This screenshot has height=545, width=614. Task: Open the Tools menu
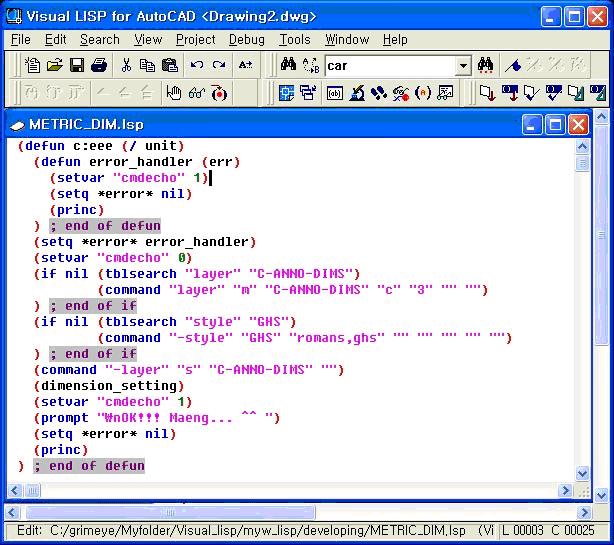(x=294, y=39)
